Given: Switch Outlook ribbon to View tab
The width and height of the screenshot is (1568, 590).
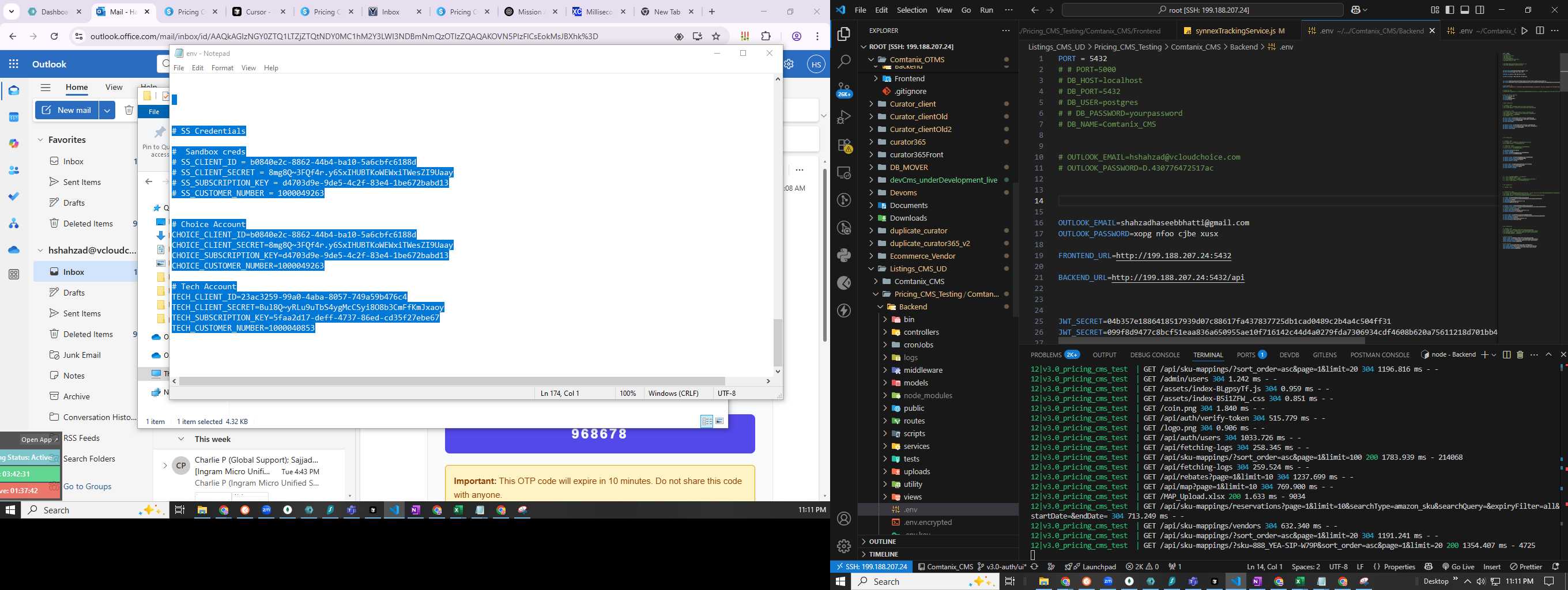Looking at the screenshot, I should [x=114, y=87].
